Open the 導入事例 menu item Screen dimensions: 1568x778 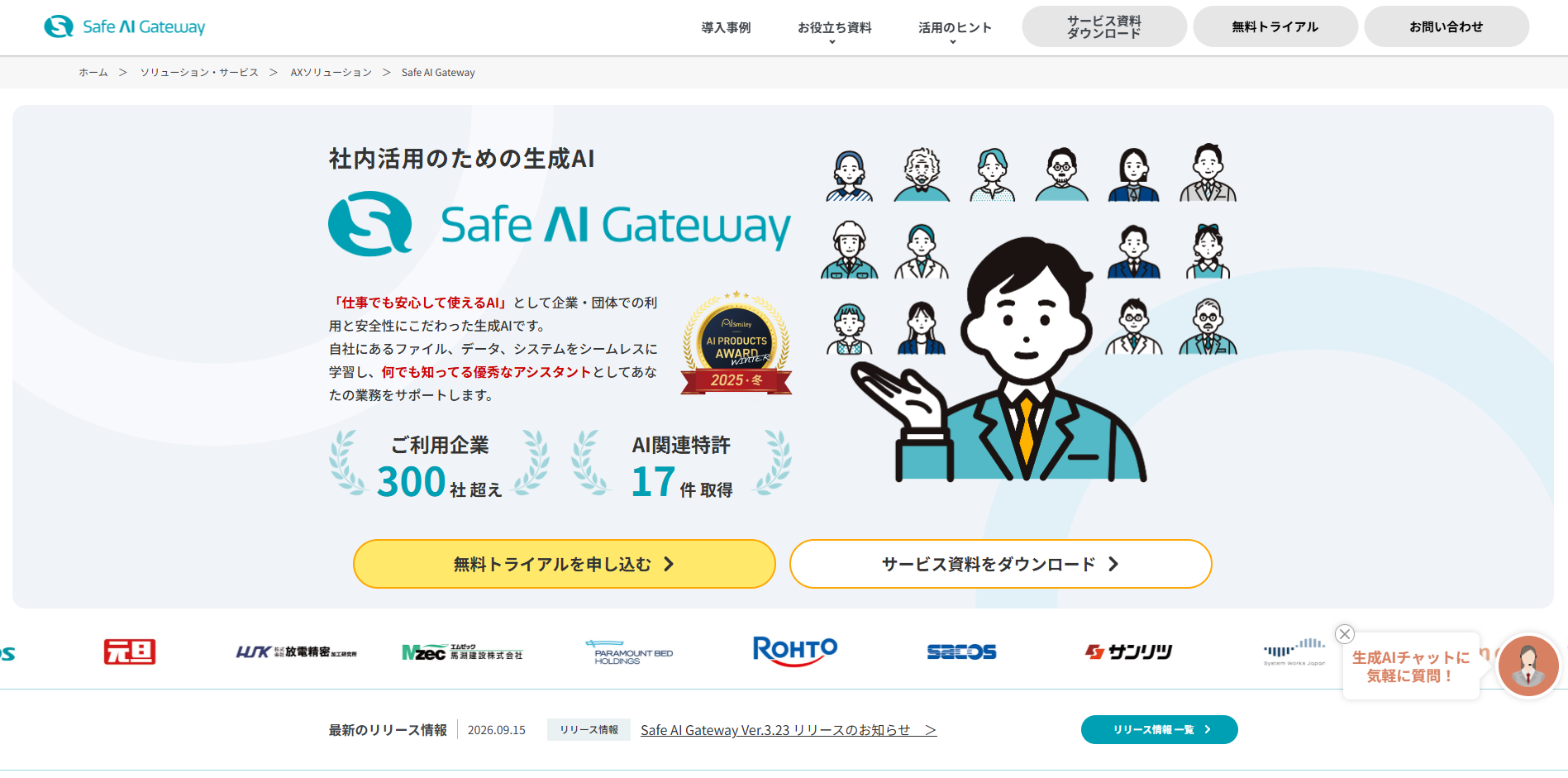[x=726, y=27]
